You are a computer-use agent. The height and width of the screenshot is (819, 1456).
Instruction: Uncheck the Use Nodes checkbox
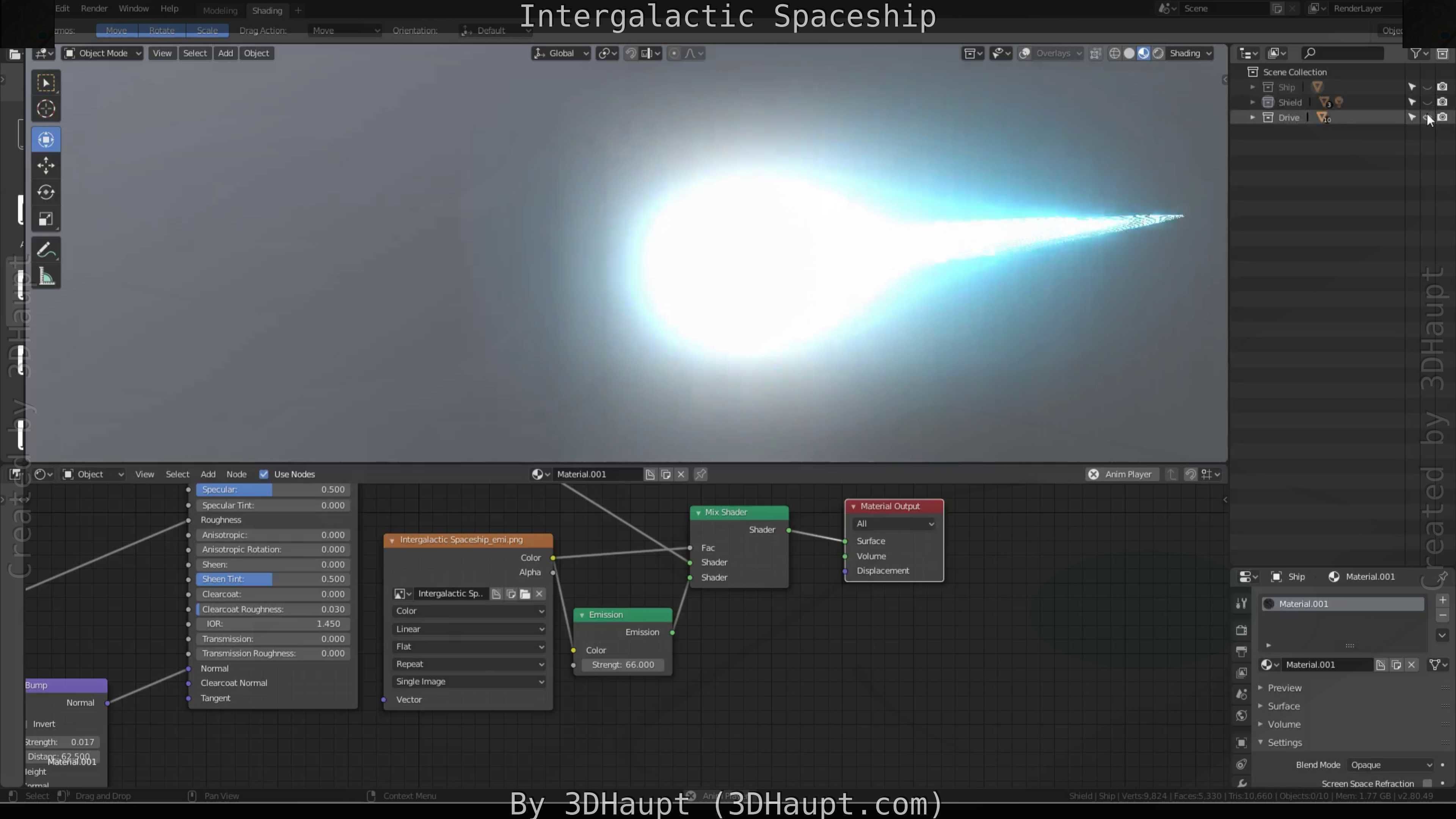point(264,474)
